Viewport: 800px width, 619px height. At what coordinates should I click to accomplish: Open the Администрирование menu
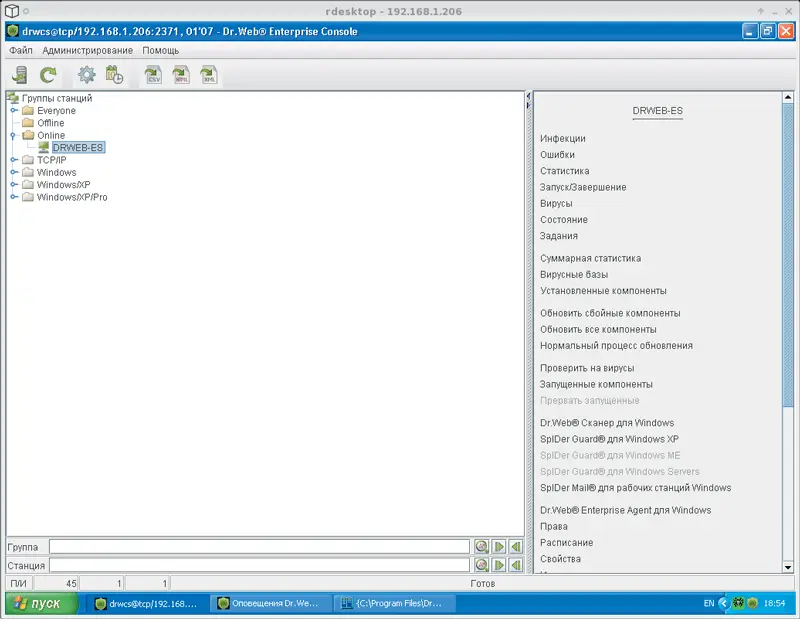87,51
